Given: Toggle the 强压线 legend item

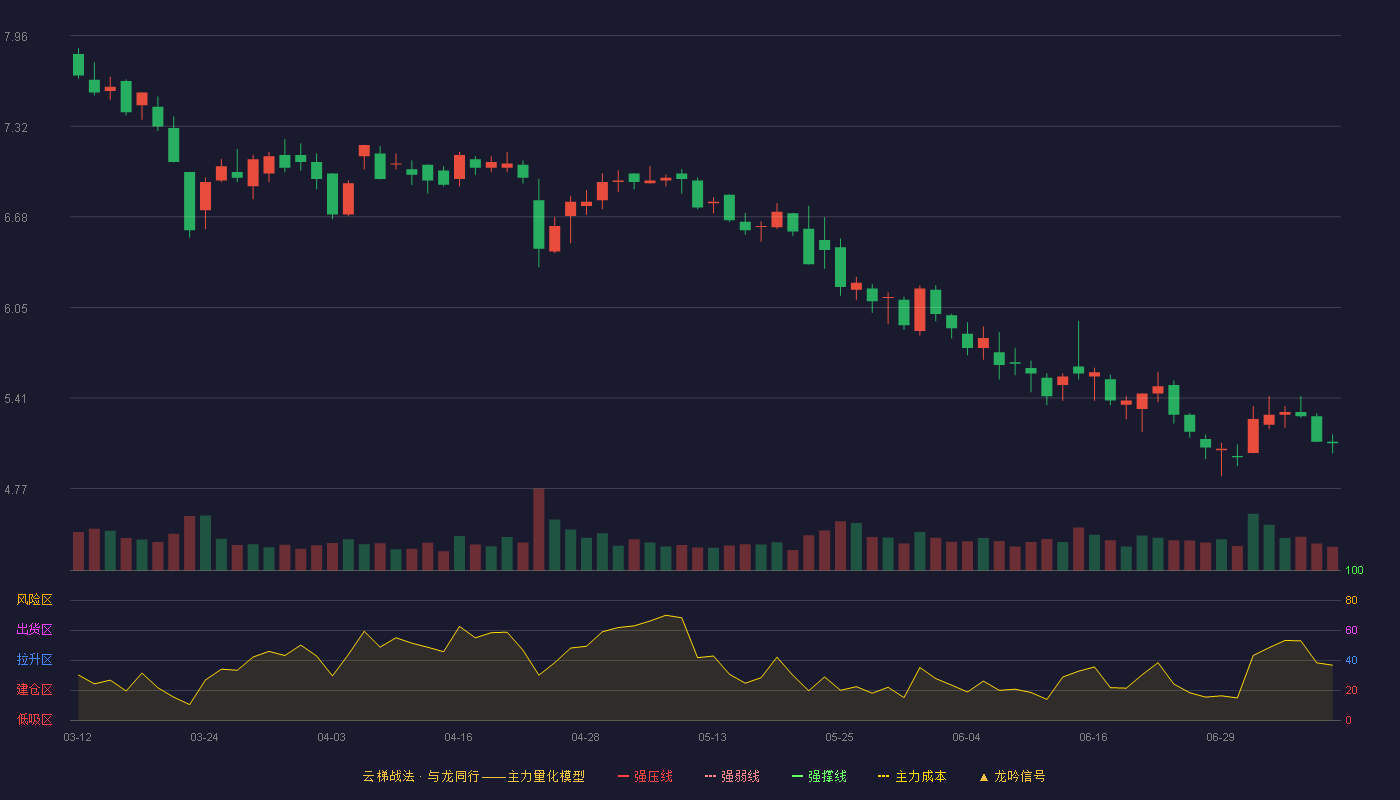Looking at the screenshot, I should 645,776.
